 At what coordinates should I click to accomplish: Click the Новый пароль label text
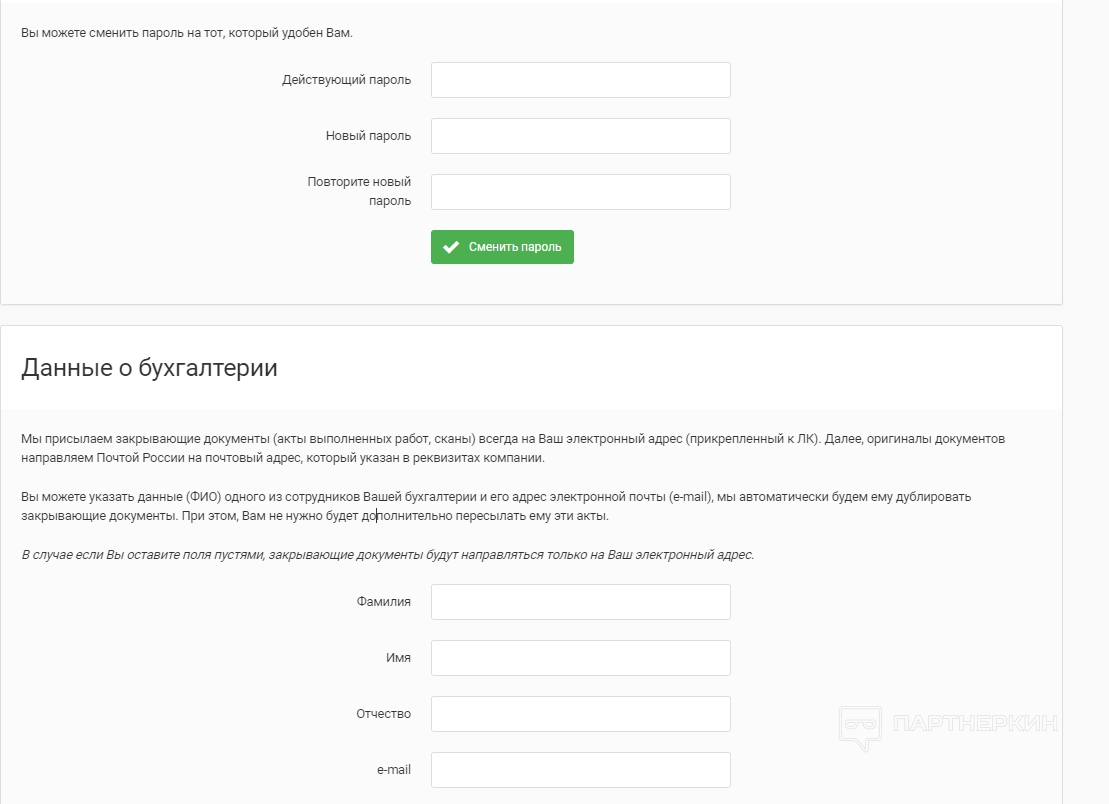[368, 136]
